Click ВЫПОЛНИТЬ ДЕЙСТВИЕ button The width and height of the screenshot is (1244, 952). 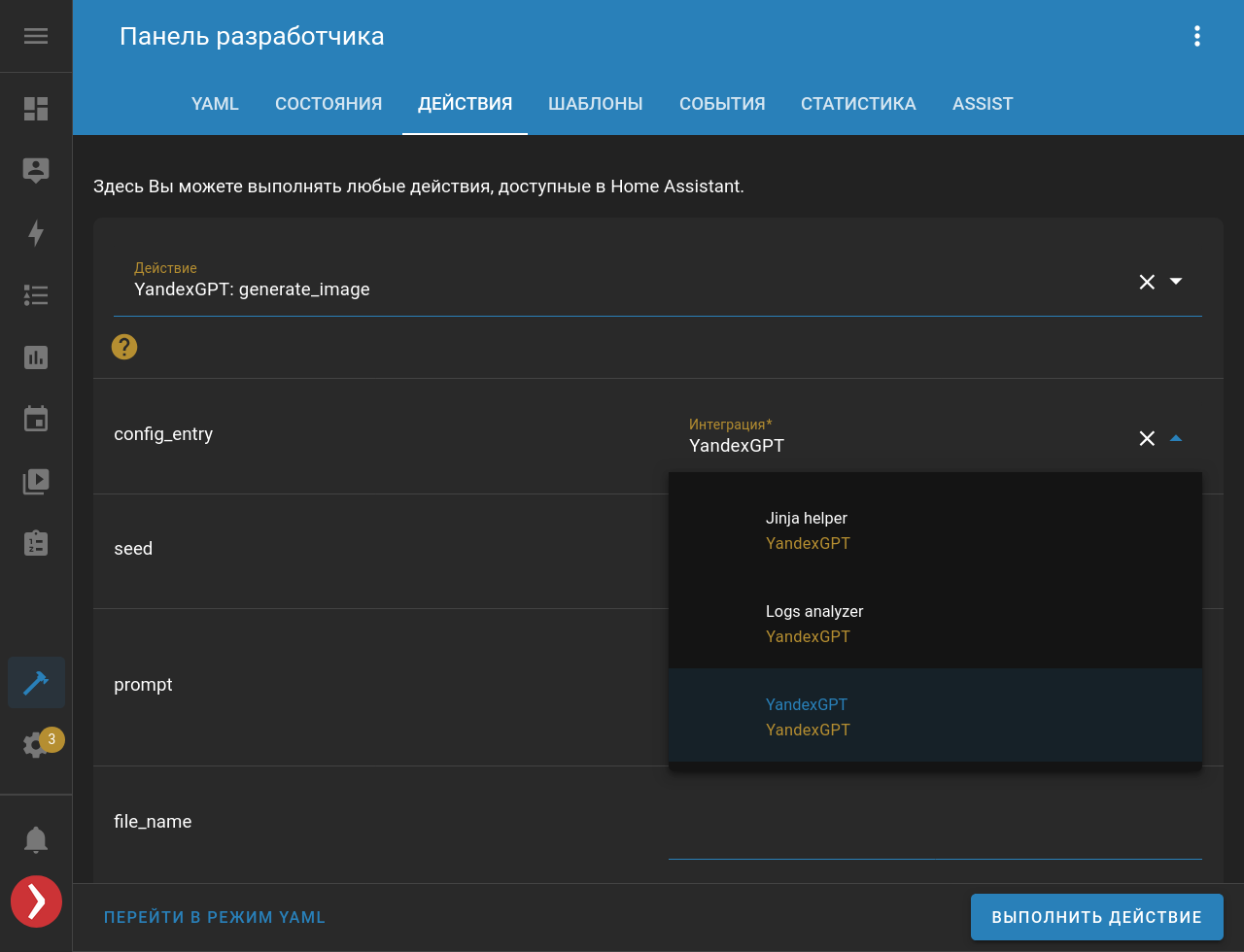(1096, 917)
